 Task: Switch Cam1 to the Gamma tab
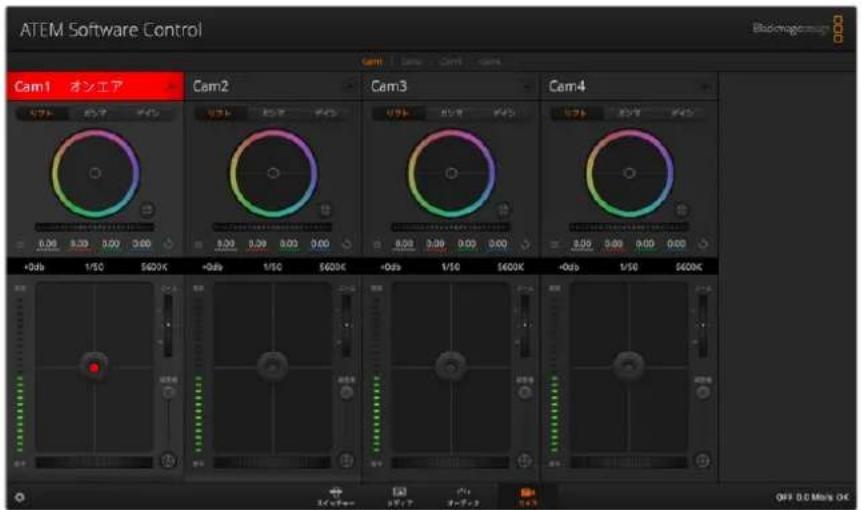tap(95, 113)
